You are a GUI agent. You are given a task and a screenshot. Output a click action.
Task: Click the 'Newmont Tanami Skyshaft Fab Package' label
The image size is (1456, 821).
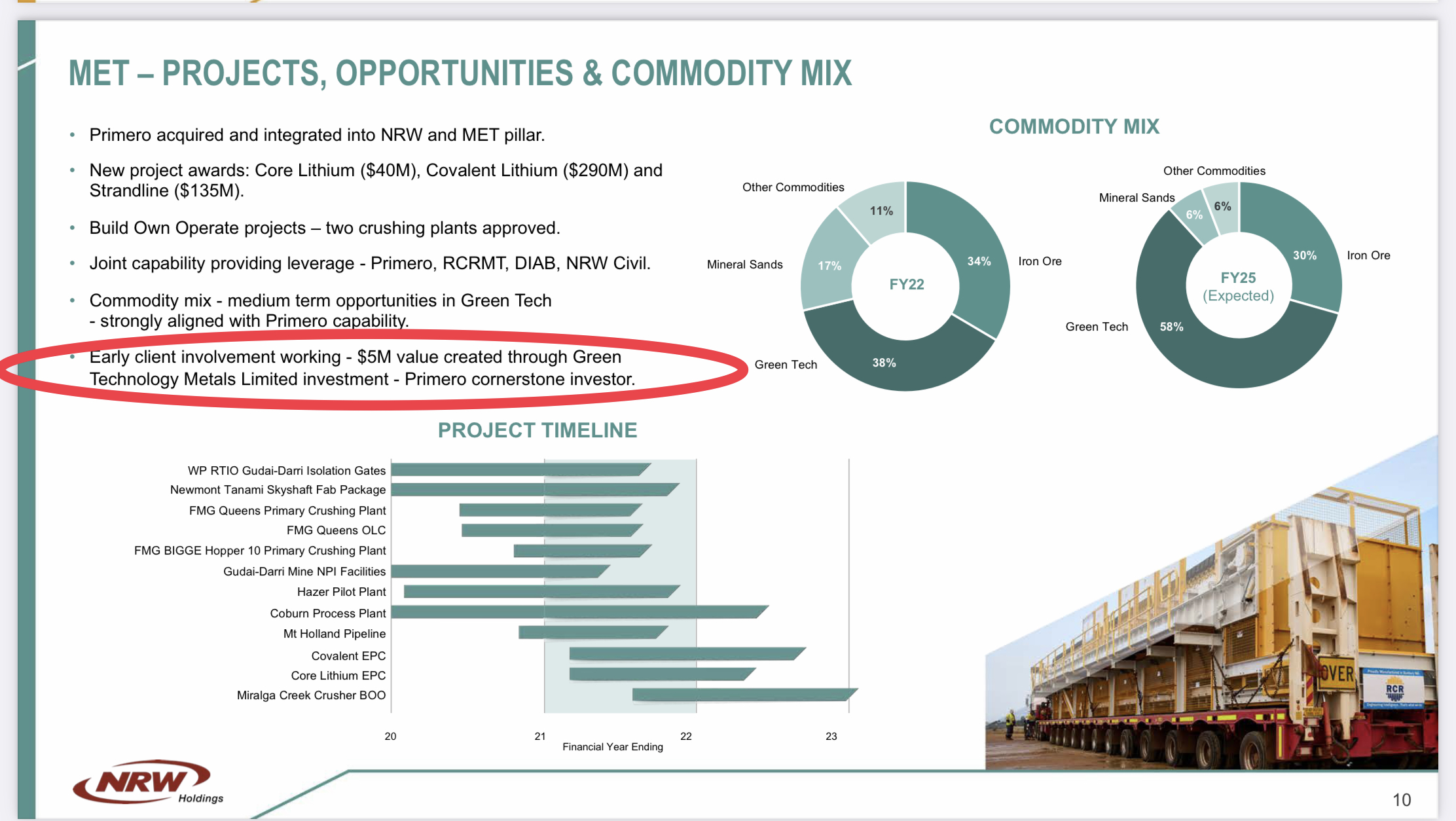(x=278, y=490)
